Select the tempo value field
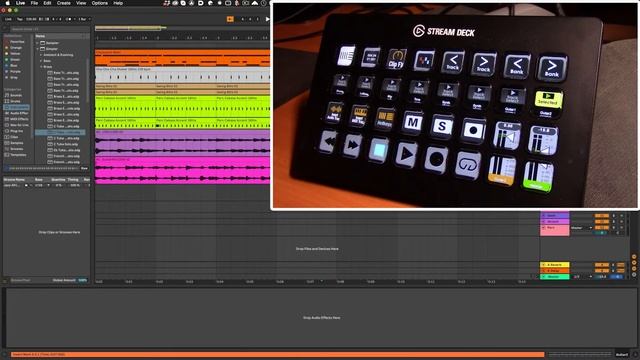The image size is (640, 360). pos(31,19)
